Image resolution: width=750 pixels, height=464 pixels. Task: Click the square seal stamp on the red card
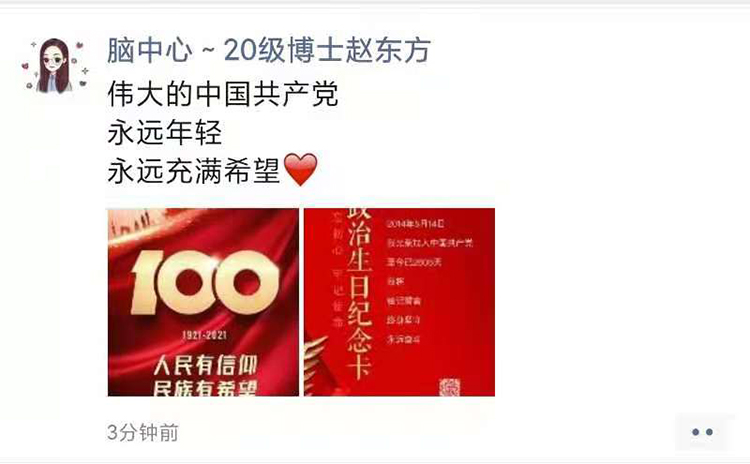coord(449,387)
